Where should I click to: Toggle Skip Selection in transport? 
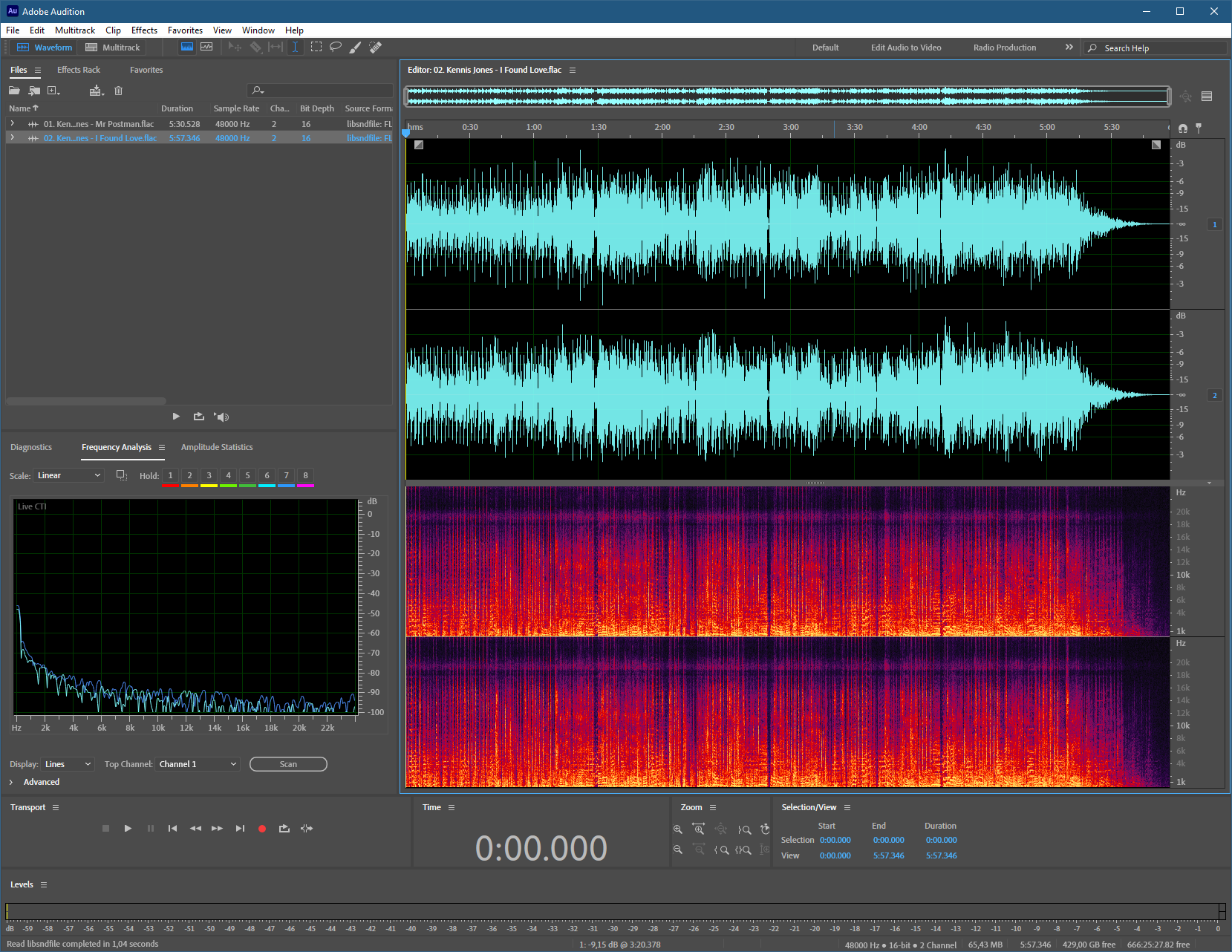[x=307, y=828]
